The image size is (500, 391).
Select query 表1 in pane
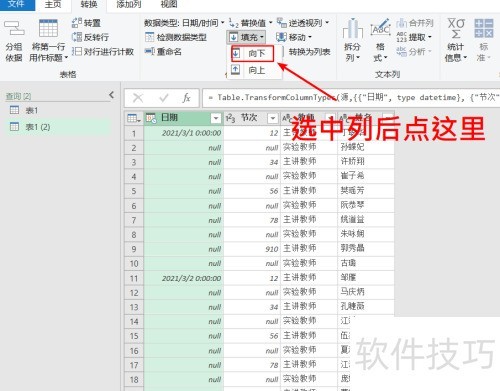point(58,110)
